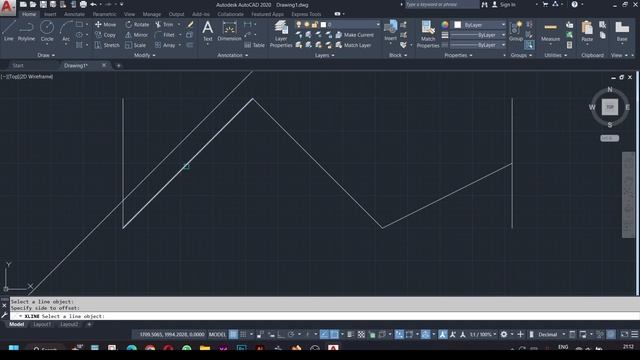The height and width of the screenshot is (360, 640).
Task: Select the Text annotation tool
Action: pos(207,31)
